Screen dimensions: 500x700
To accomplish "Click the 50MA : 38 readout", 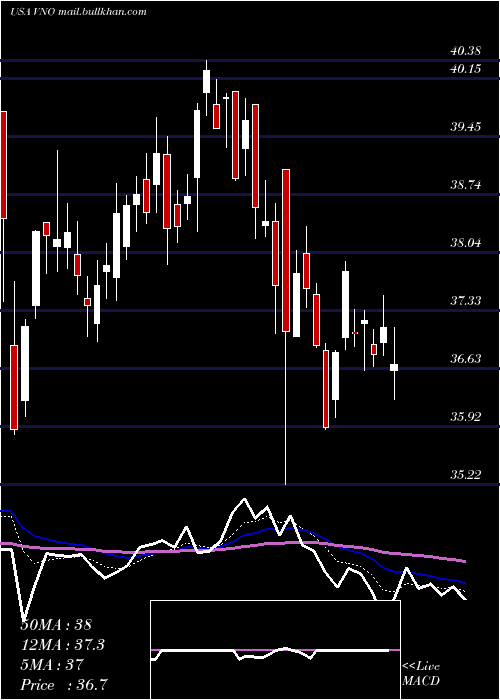I will (56, 625).
